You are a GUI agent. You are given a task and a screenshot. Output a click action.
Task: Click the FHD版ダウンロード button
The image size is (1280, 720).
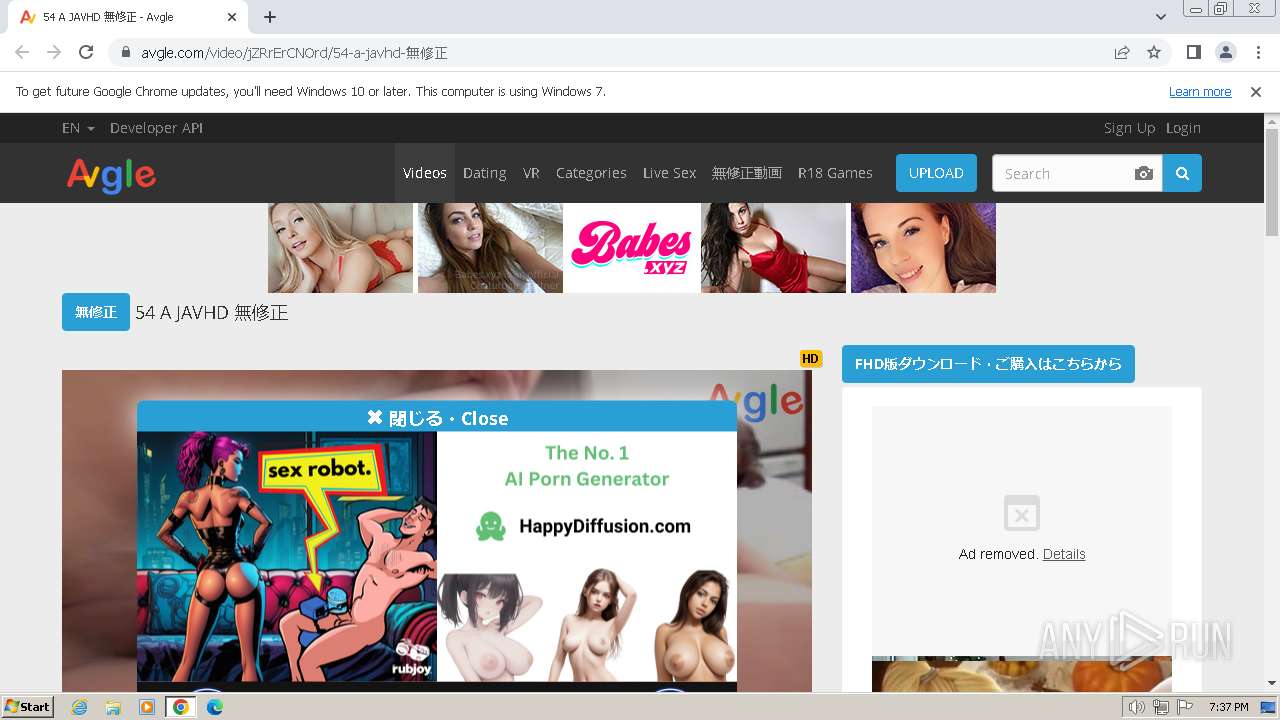click(988, 364)
